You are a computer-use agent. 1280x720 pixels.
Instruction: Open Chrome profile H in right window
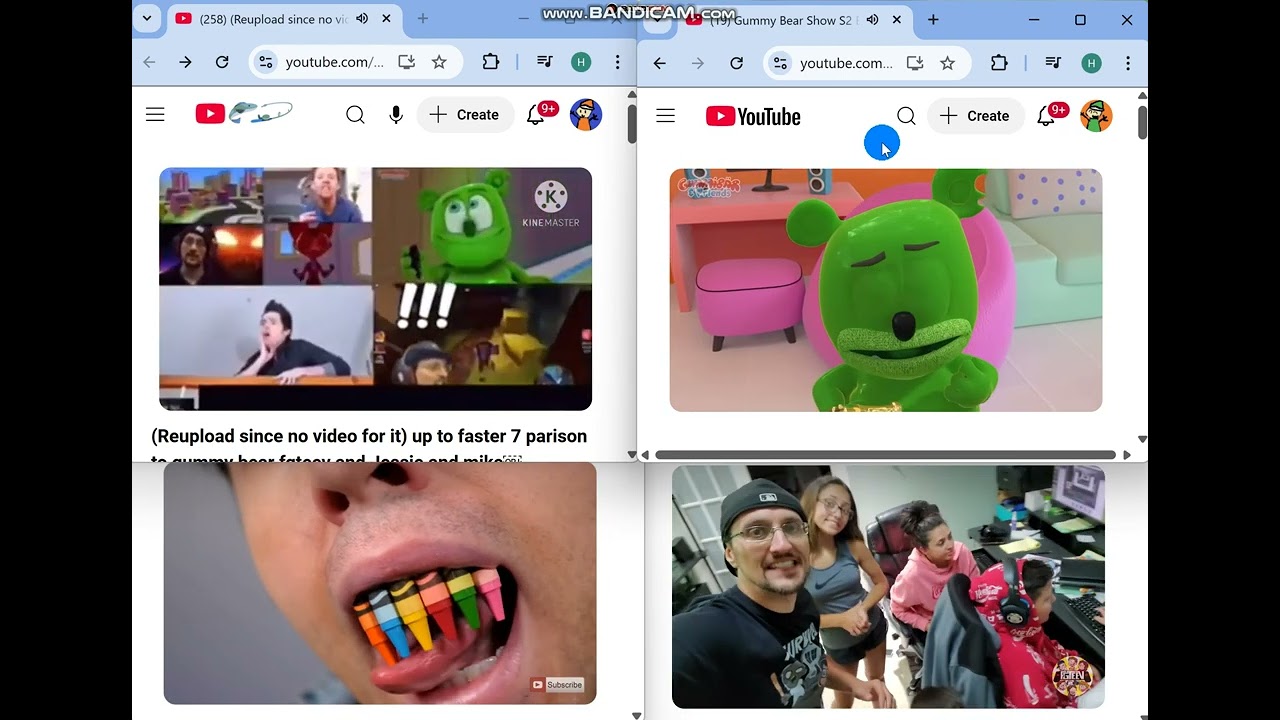pyautogui.click(x=1091, y=63)
